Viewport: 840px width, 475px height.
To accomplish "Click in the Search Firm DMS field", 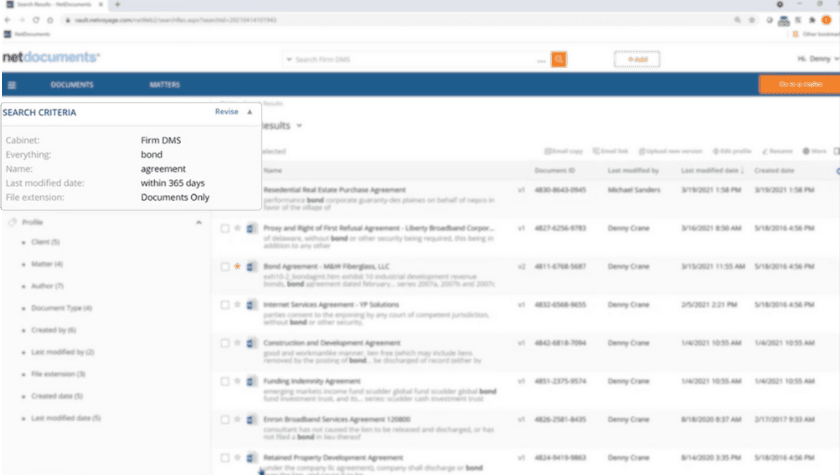I will (412, 59).
